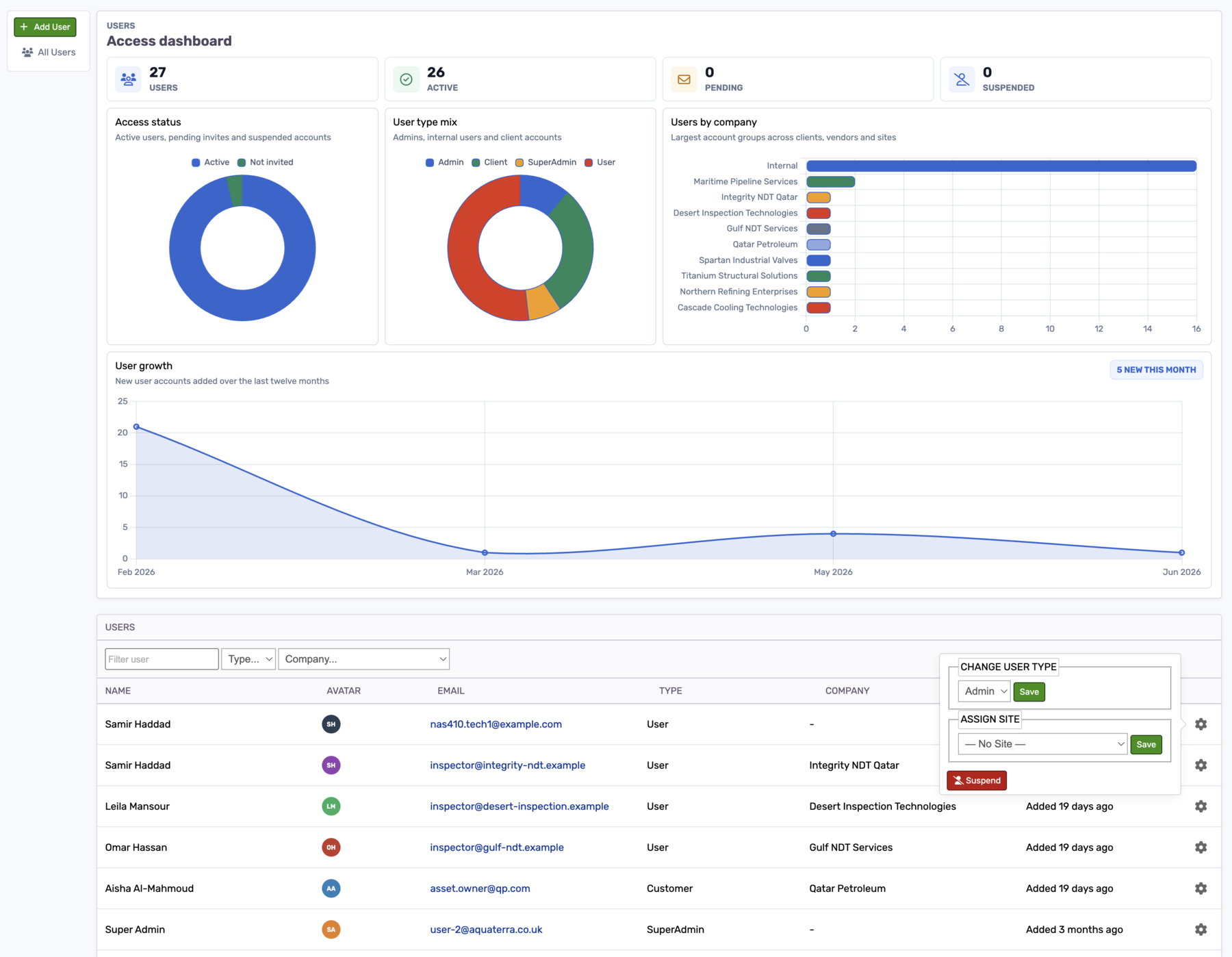This screenshot has width=1232, height=957.
Task: Click the green checkmark icon in the Active card
Action: pos(406,79)
